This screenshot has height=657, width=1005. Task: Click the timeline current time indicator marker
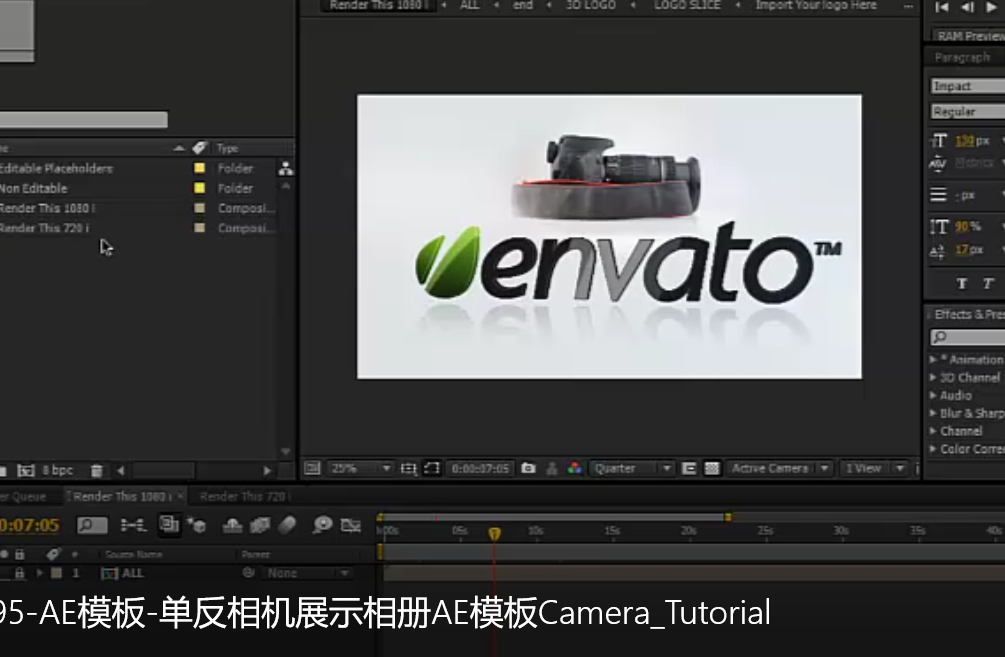(494, 533)
